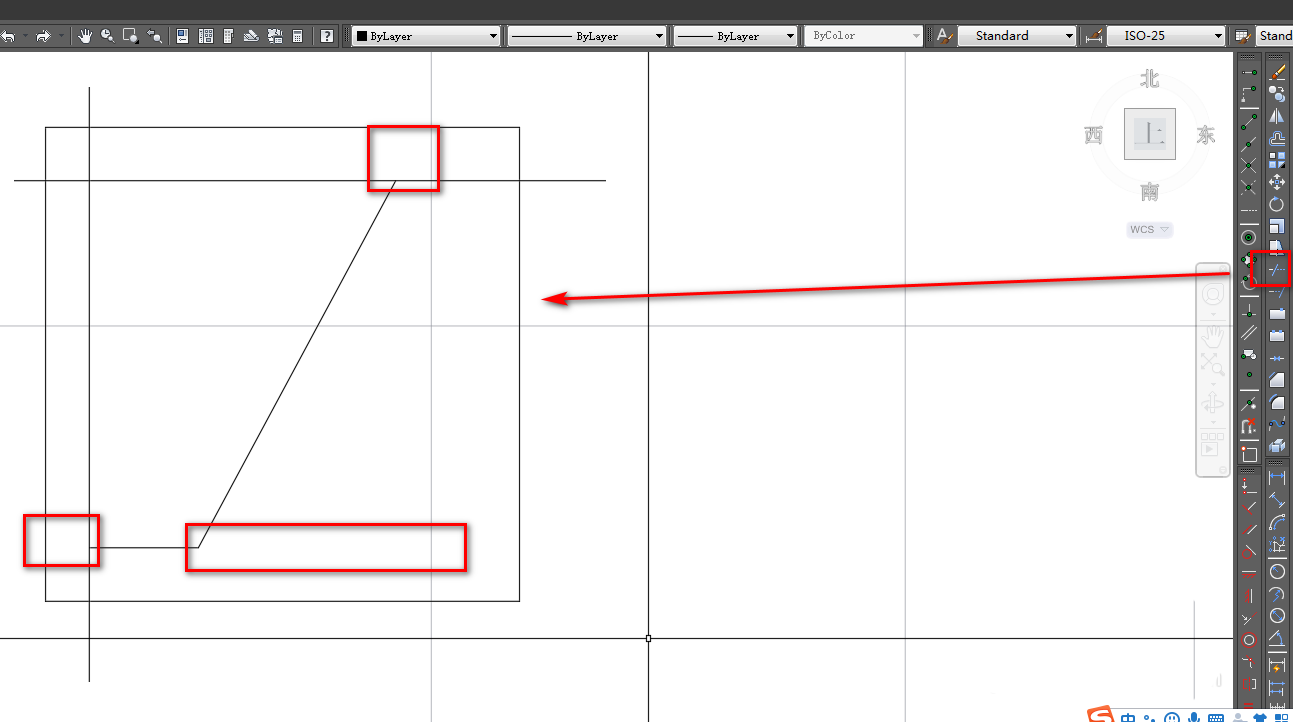Activate Zoom Previous tool
This screenshot has width=1293, height=722.
154,36
